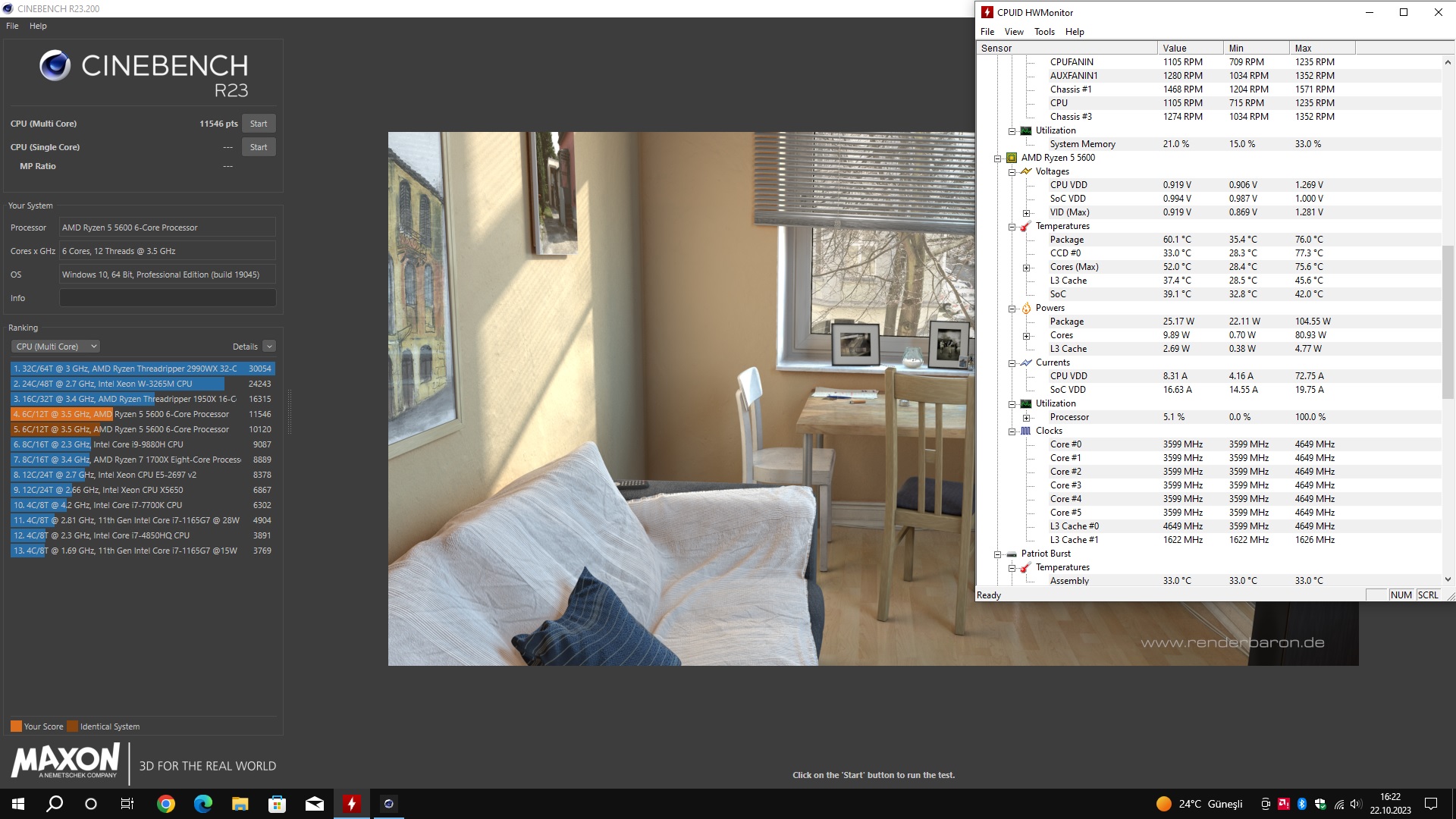Image resolution: width=1456 pixels, height=819 pixels.
Task: Start the CPU Multi Core test
Action: 258,124
